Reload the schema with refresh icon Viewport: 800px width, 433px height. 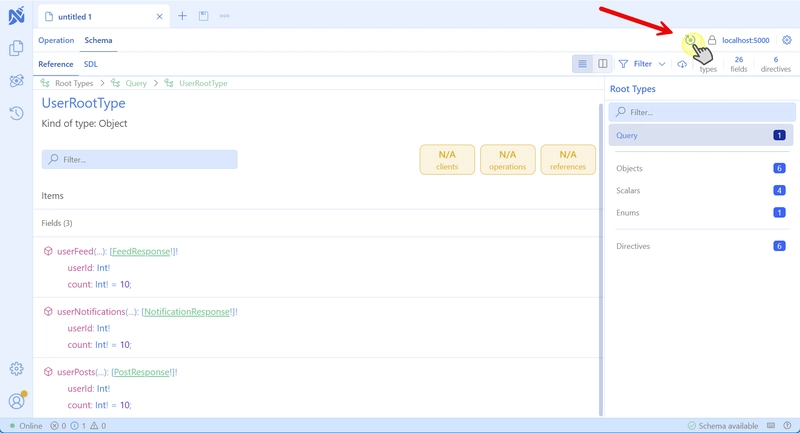pos(690,40)
